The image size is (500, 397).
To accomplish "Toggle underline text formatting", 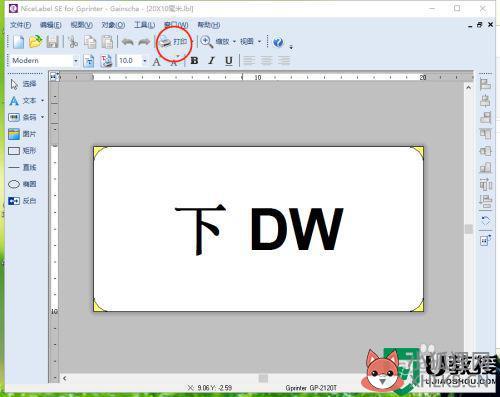I will [x=229, y=61].
